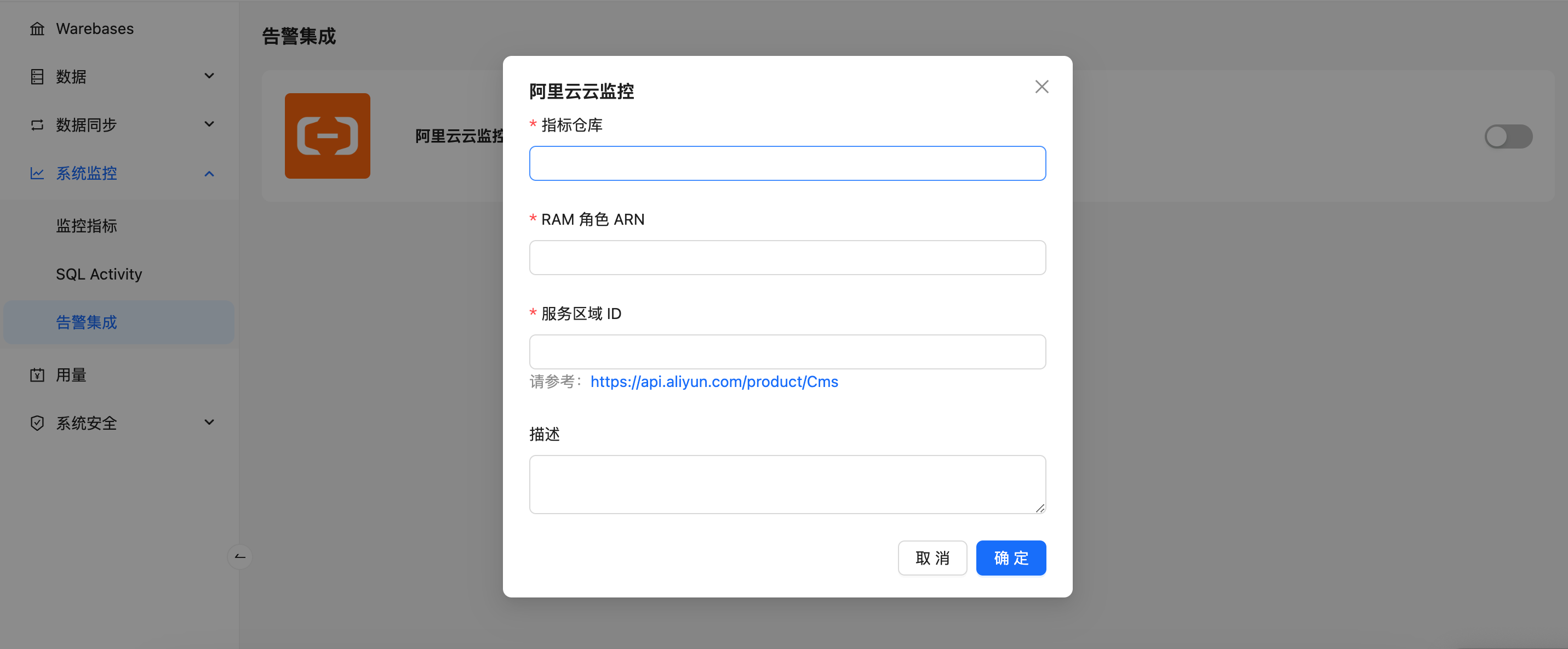Click the 指标仓库 field label
Screen dimensions: 1568x649
571,125
